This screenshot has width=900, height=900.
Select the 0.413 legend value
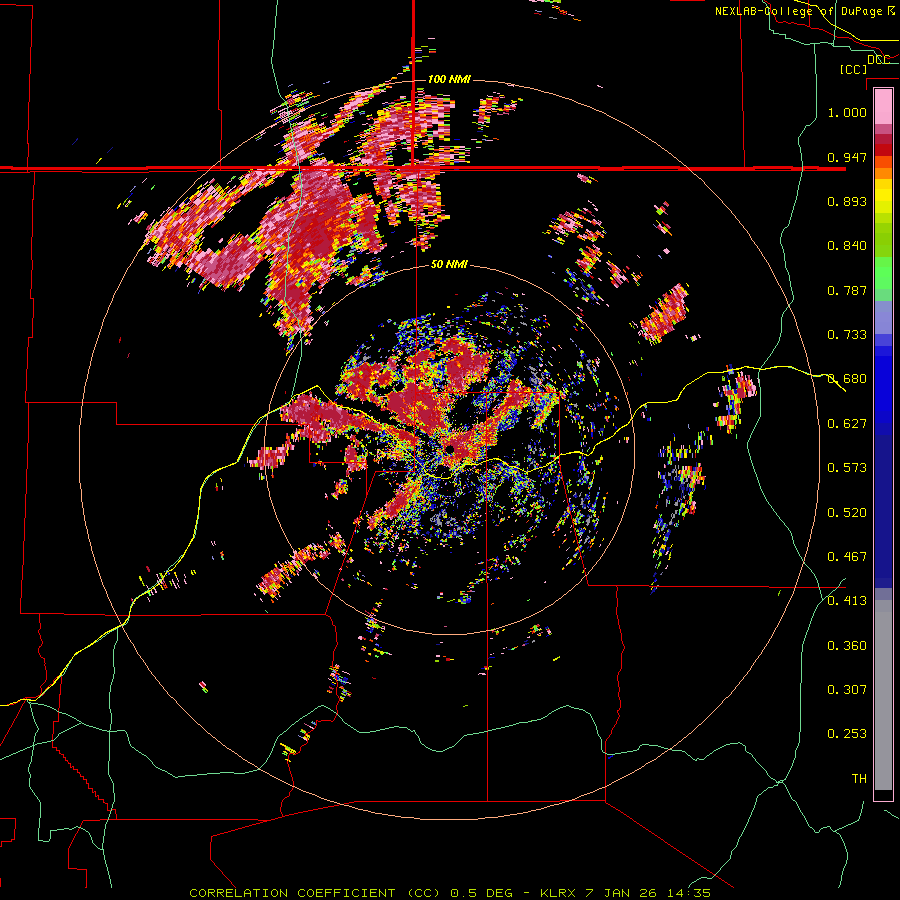pyautogui.click(x=847, y=601)
